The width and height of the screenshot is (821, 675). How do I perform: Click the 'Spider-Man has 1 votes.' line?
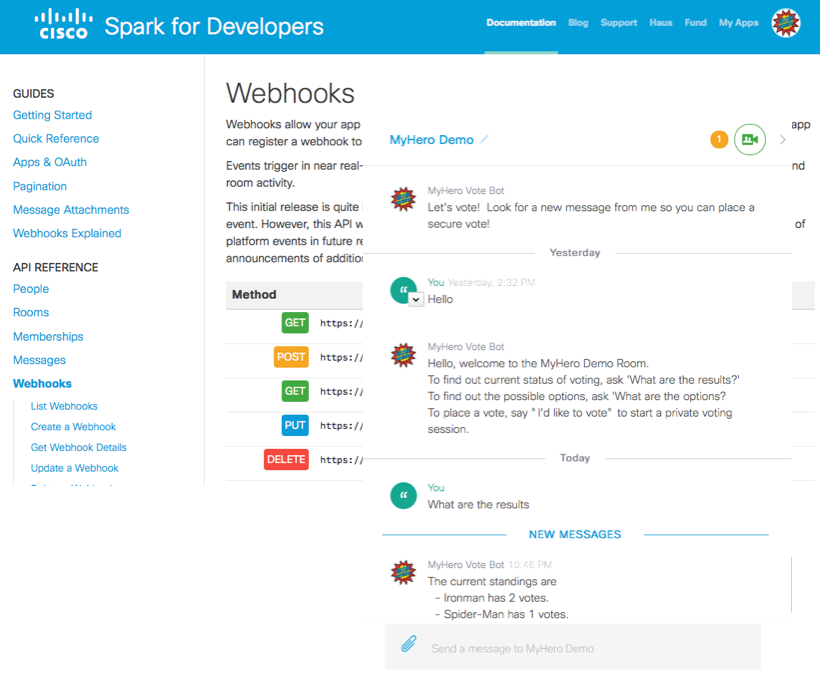tap(502, 614)
